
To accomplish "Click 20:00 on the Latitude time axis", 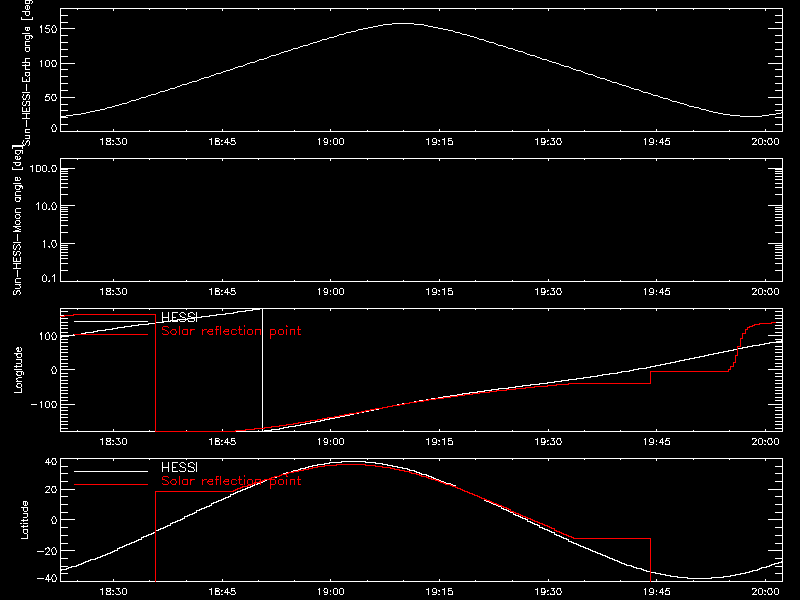I will click(765, 592).
